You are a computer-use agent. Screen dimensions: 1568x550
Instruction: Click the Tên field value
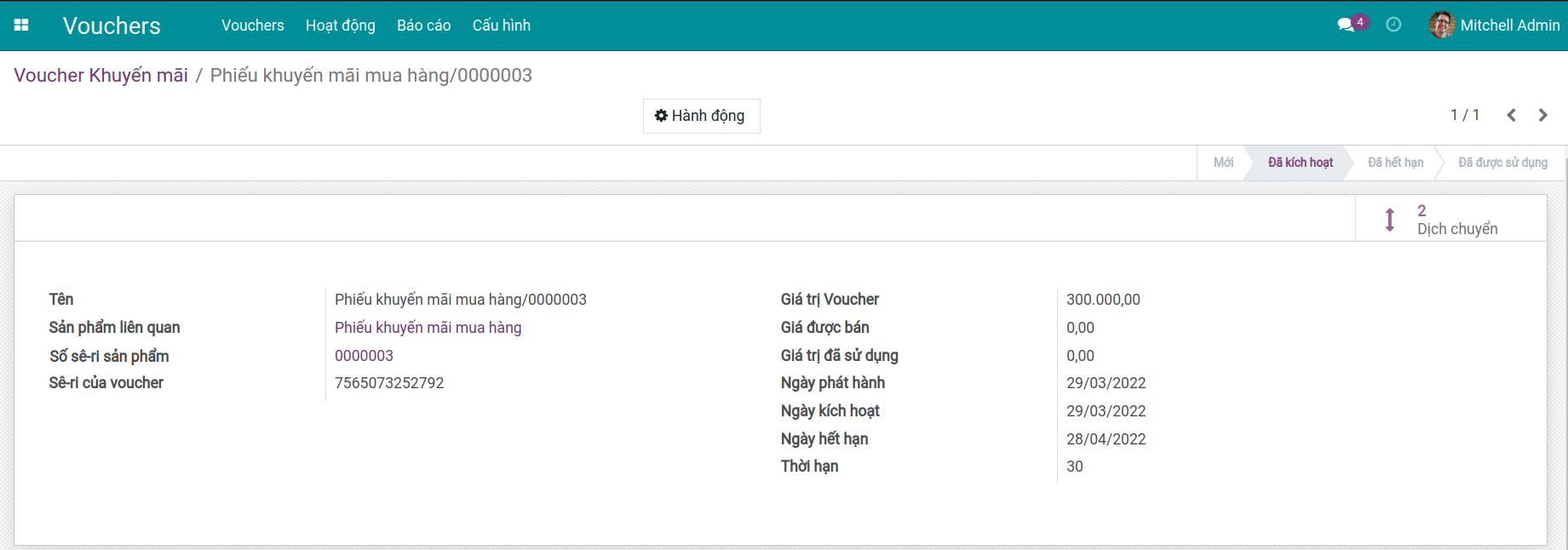pos(461,300)
